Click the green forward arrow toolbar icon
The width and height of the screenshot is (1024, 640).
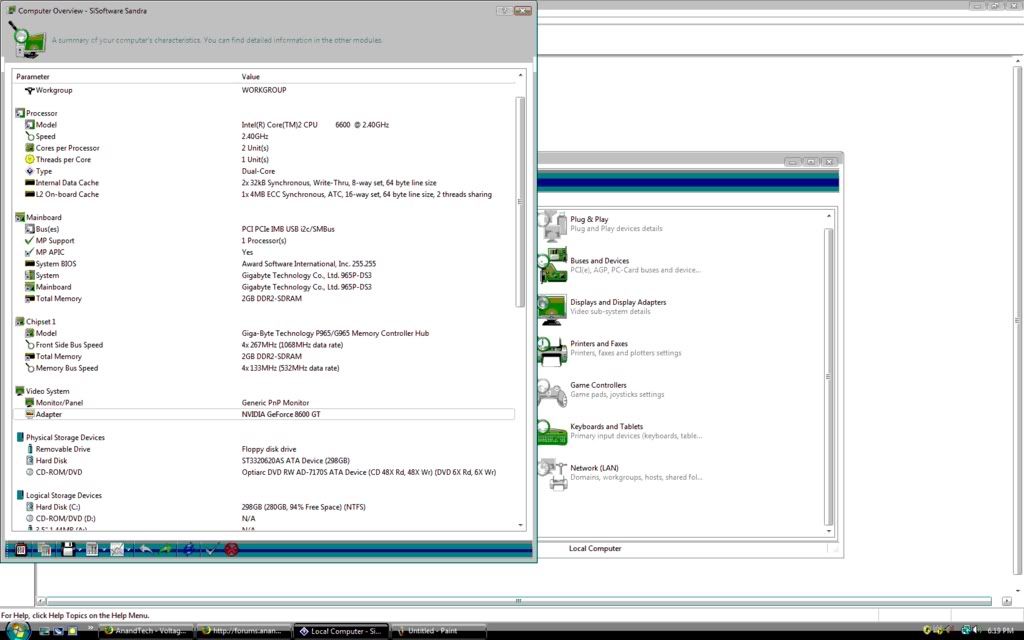tap(166, 550)
